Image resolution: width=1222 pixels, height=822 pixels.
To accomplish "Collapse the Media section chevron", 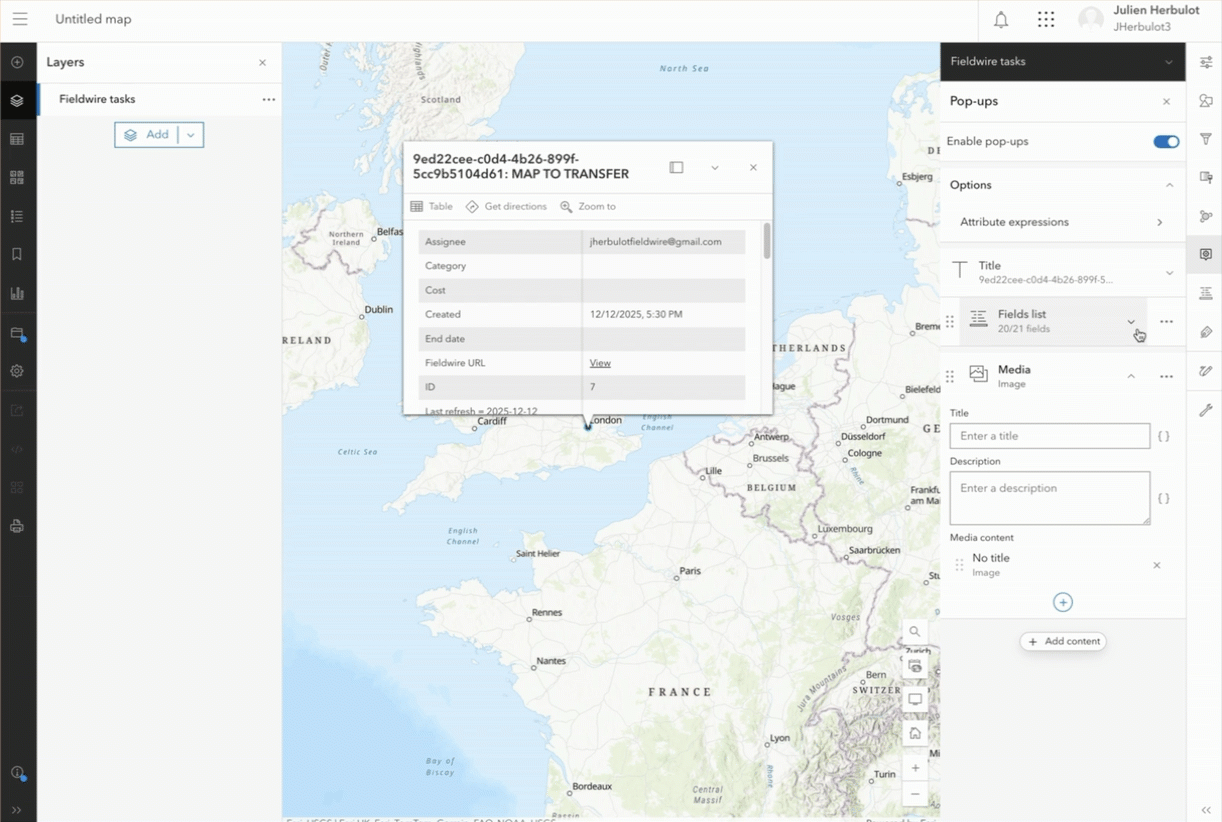I will pyautogui.click(x=1131, y=376).
